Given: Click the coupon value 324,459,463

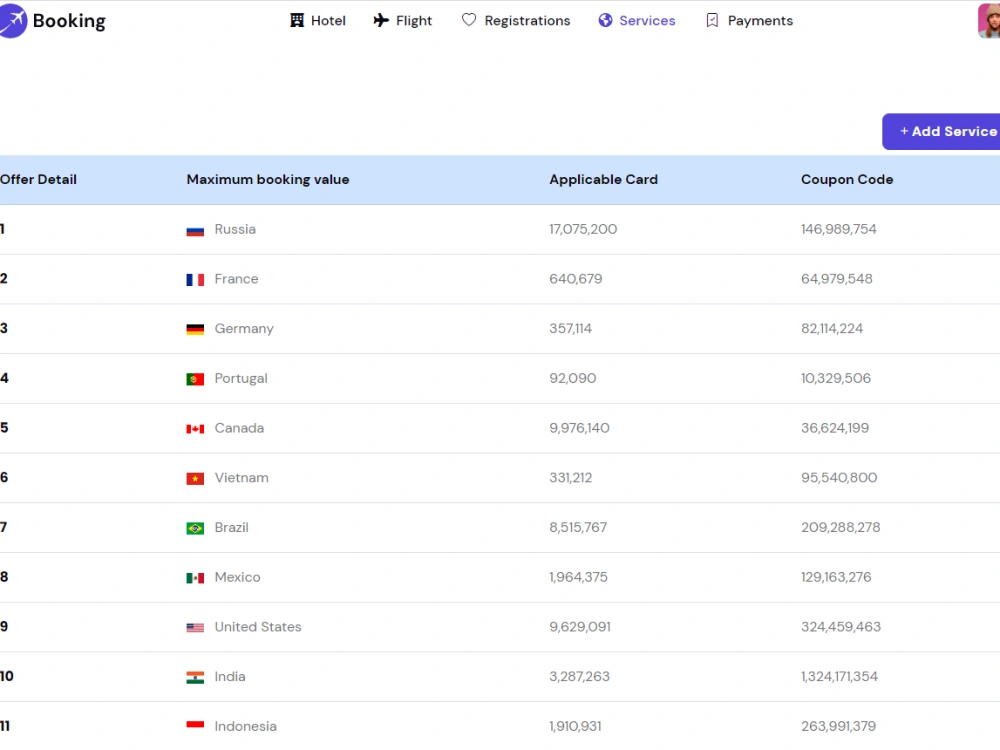Looking at the screenshot, I should click(x=841, y=627).
